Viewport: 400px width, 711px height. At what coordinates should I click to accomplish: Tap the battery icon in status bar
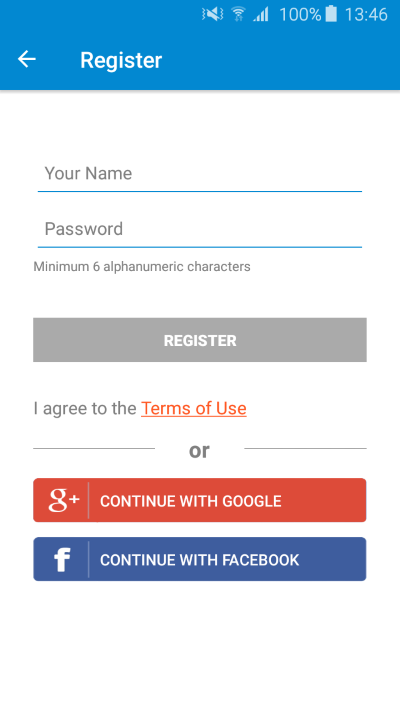[x=332, y=14]
